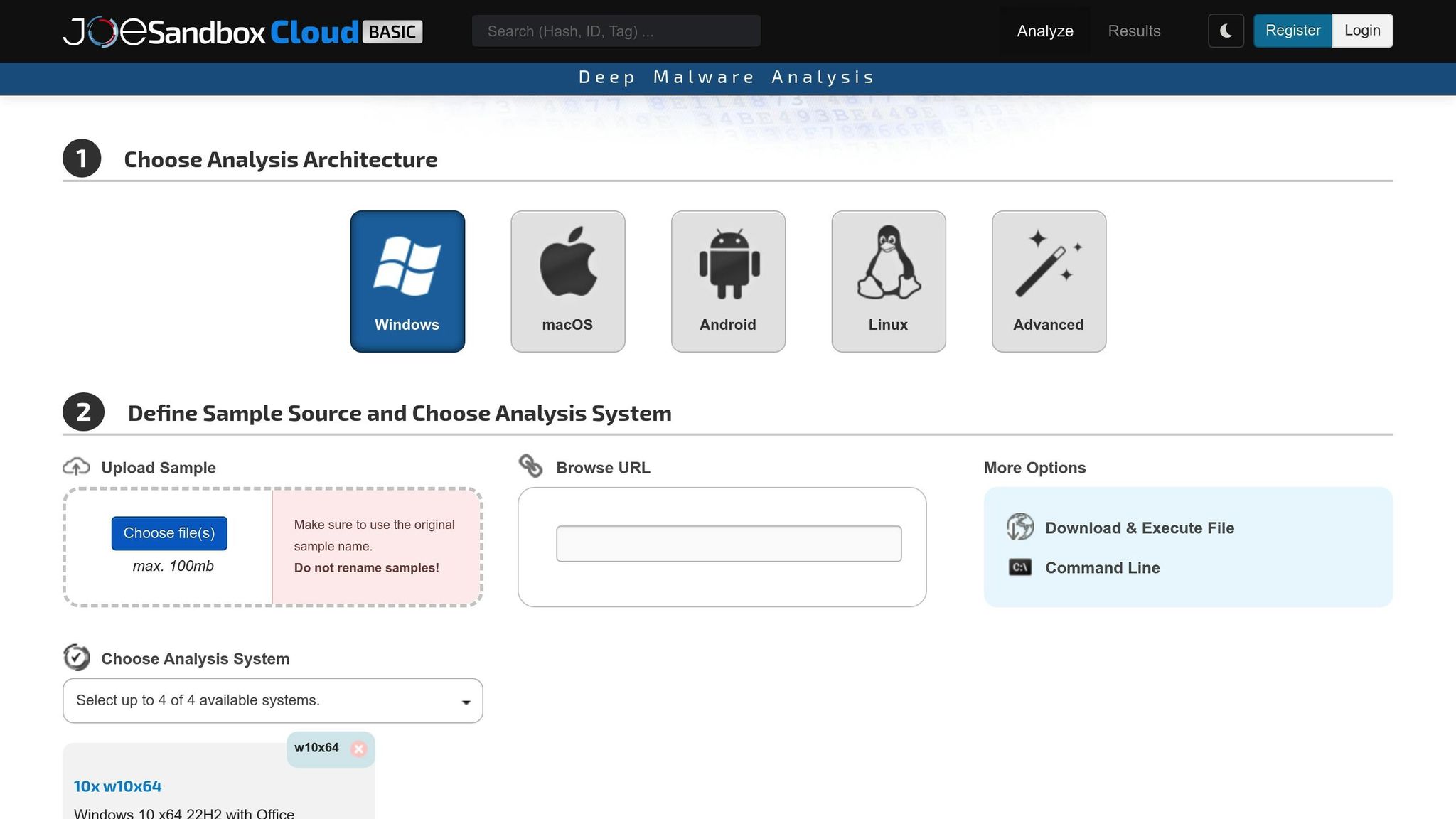Viewport: 1456px width, 819px height.
Task: Select the Android architecture tile
Action: pyautogui.click(x=728, y=281)
